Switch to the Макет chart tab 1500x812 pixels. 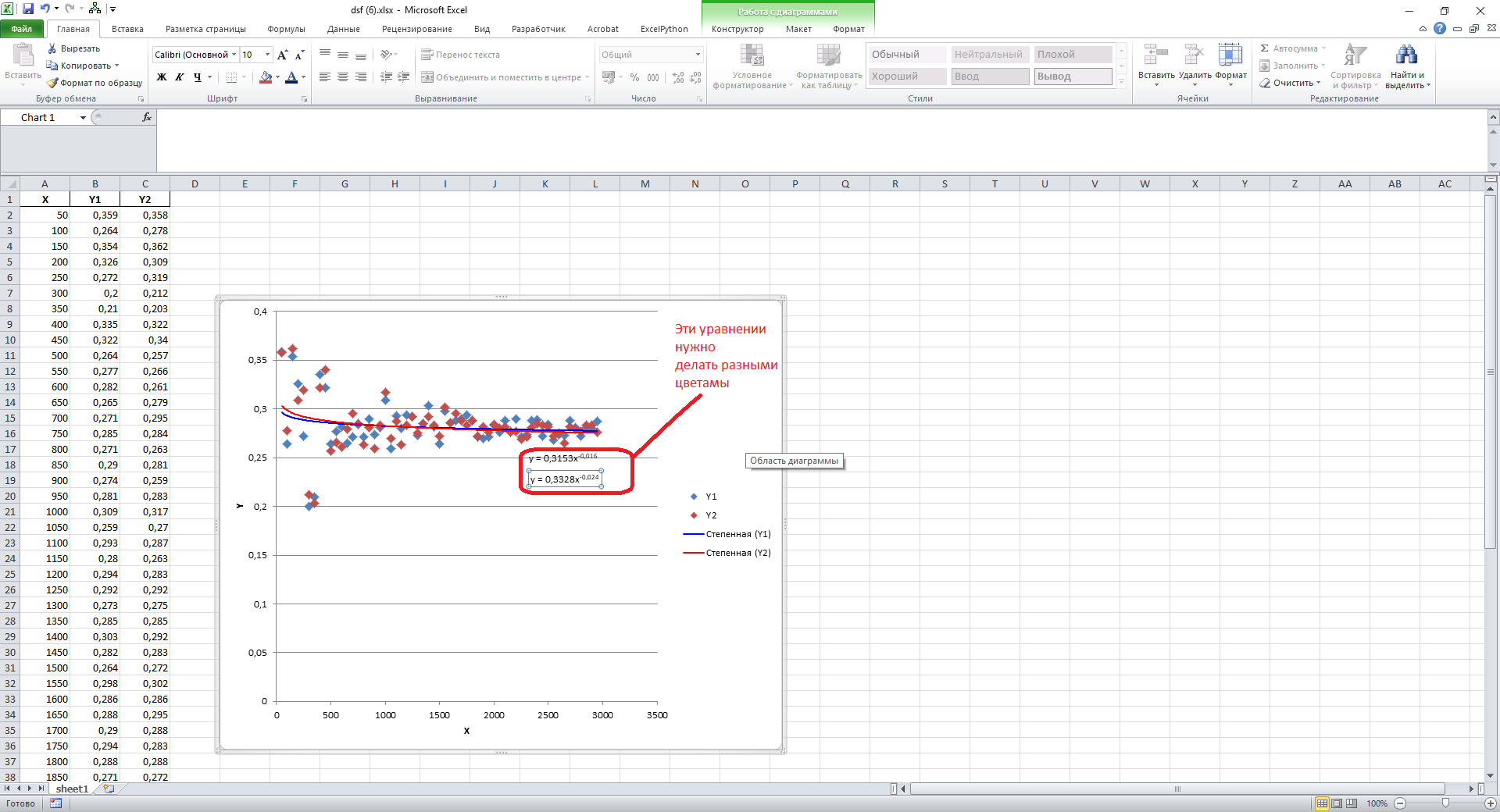pyautogui.click(x=798, y=29)
